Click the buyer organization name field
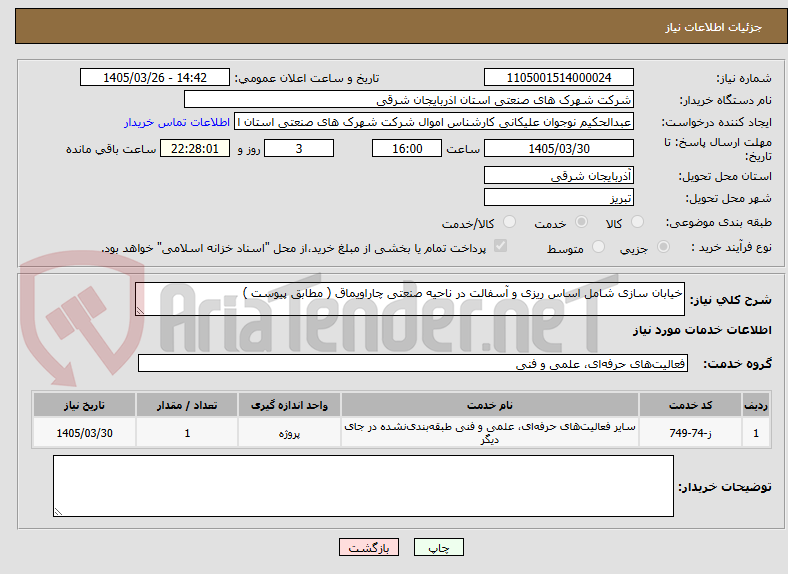This screenshot has width=788, height=574. coord(409,100)
